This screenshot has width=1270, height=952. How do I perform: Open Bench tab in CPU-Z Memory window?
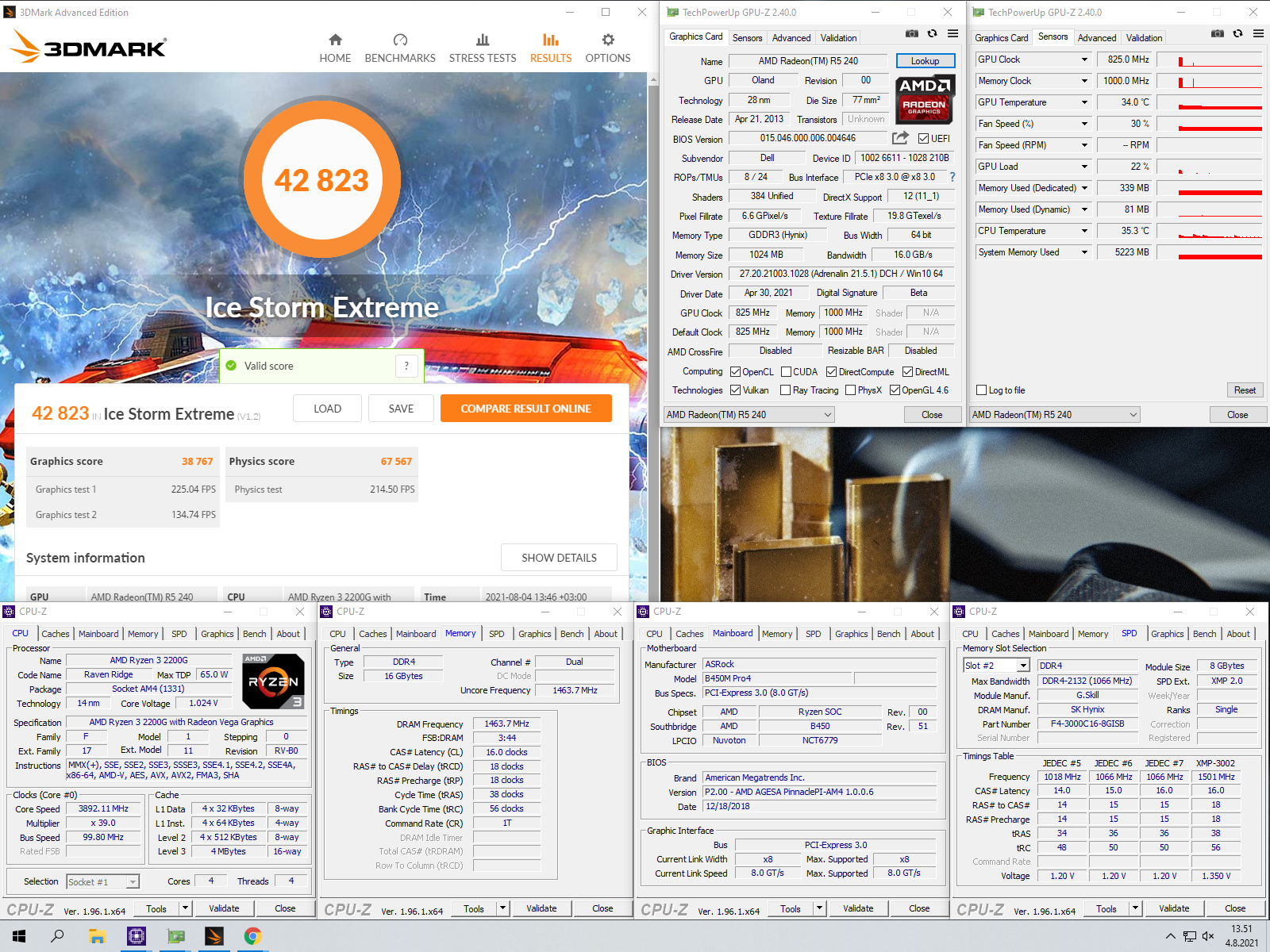tap(571, 634)
